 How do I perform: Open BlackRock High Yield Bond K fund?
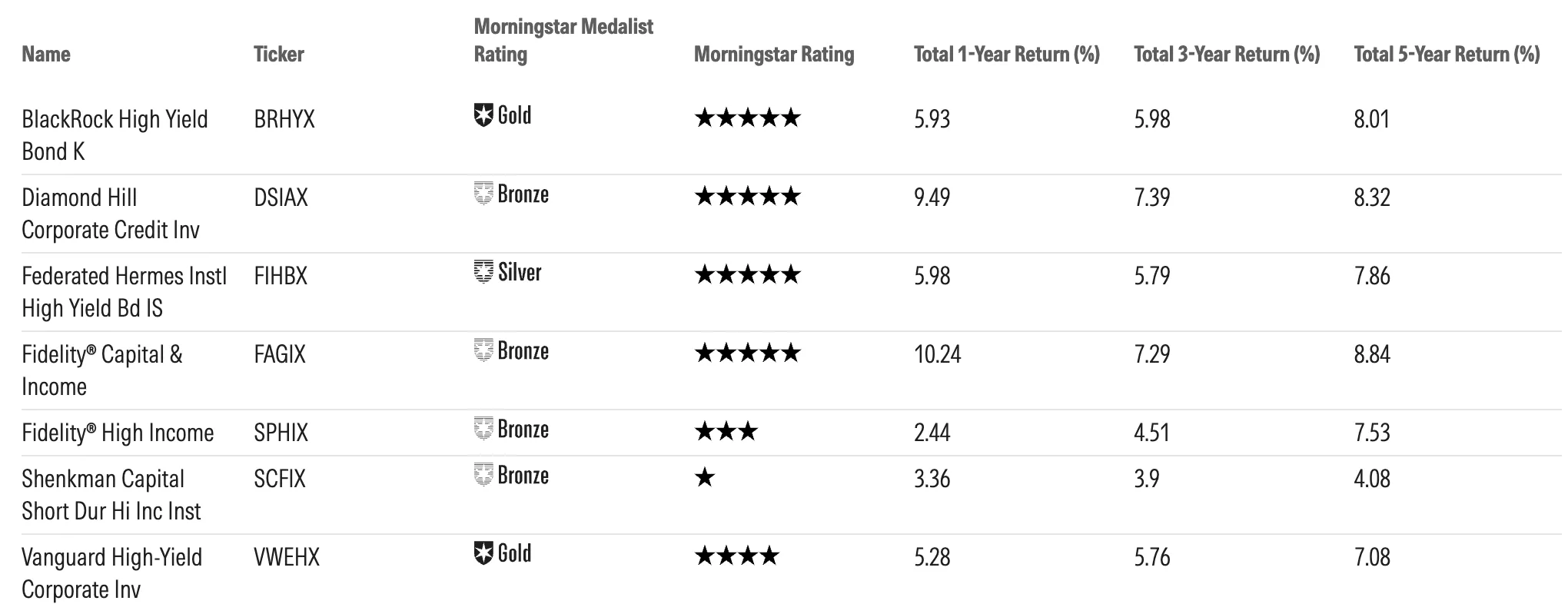pos(115,135)
